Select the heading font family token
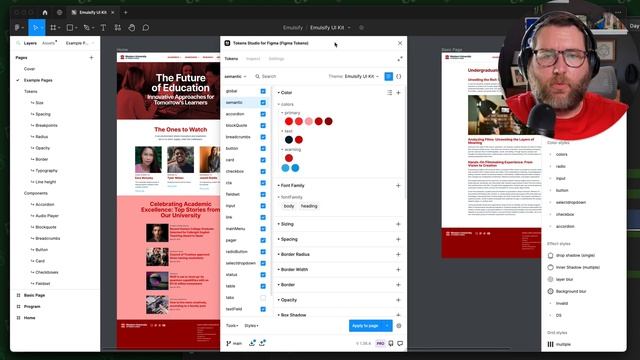The width and height of the screenshot is (640, 360). 309,206
